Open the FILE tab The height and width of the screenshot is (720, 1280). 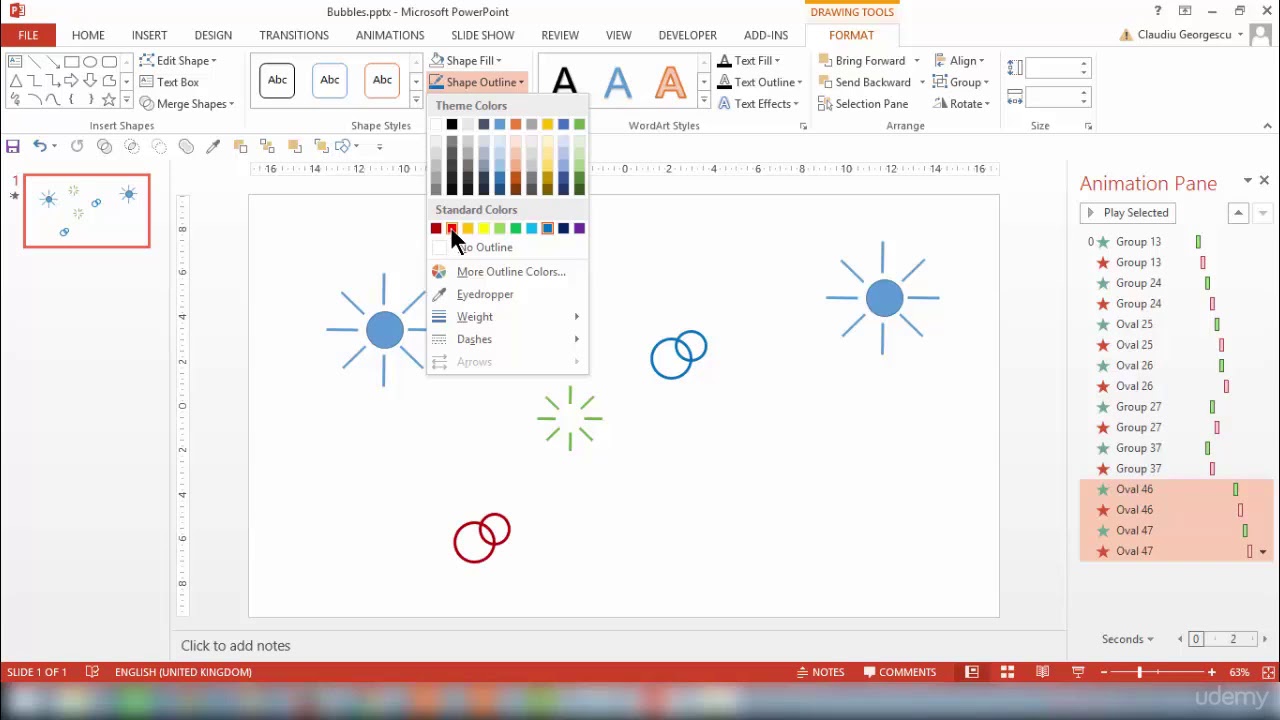click(x=28, y=35)
